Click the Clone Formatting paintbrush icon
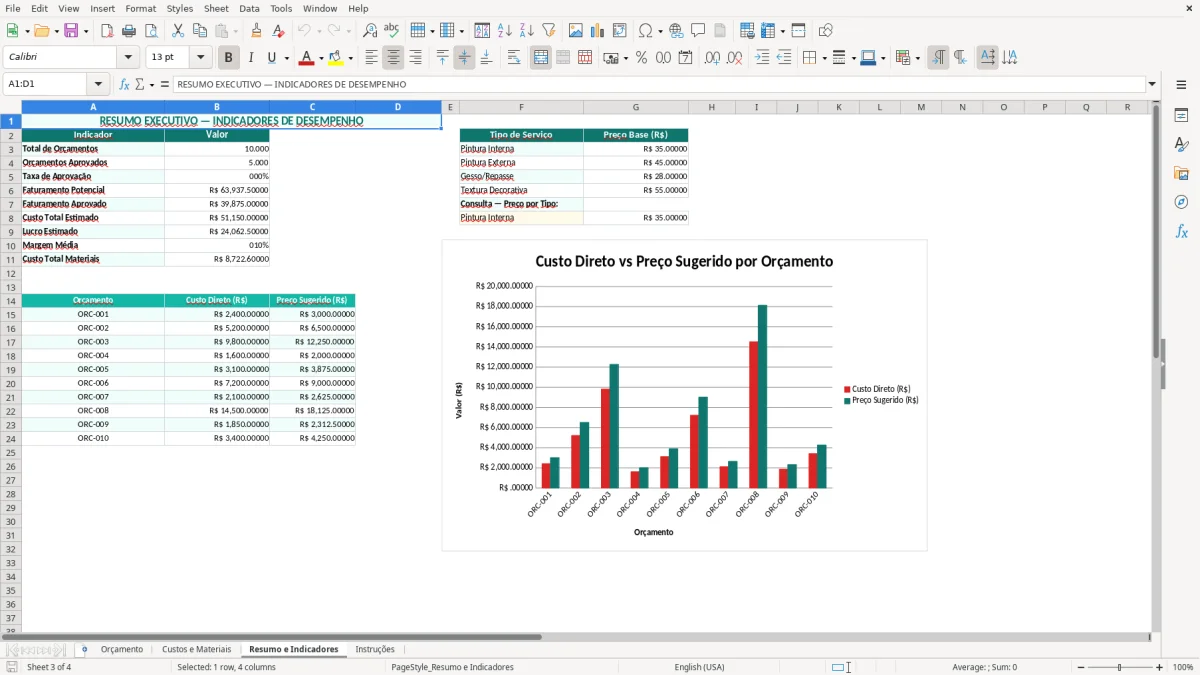Viewport: 1200px width, 675px height. tap(257, 31)
